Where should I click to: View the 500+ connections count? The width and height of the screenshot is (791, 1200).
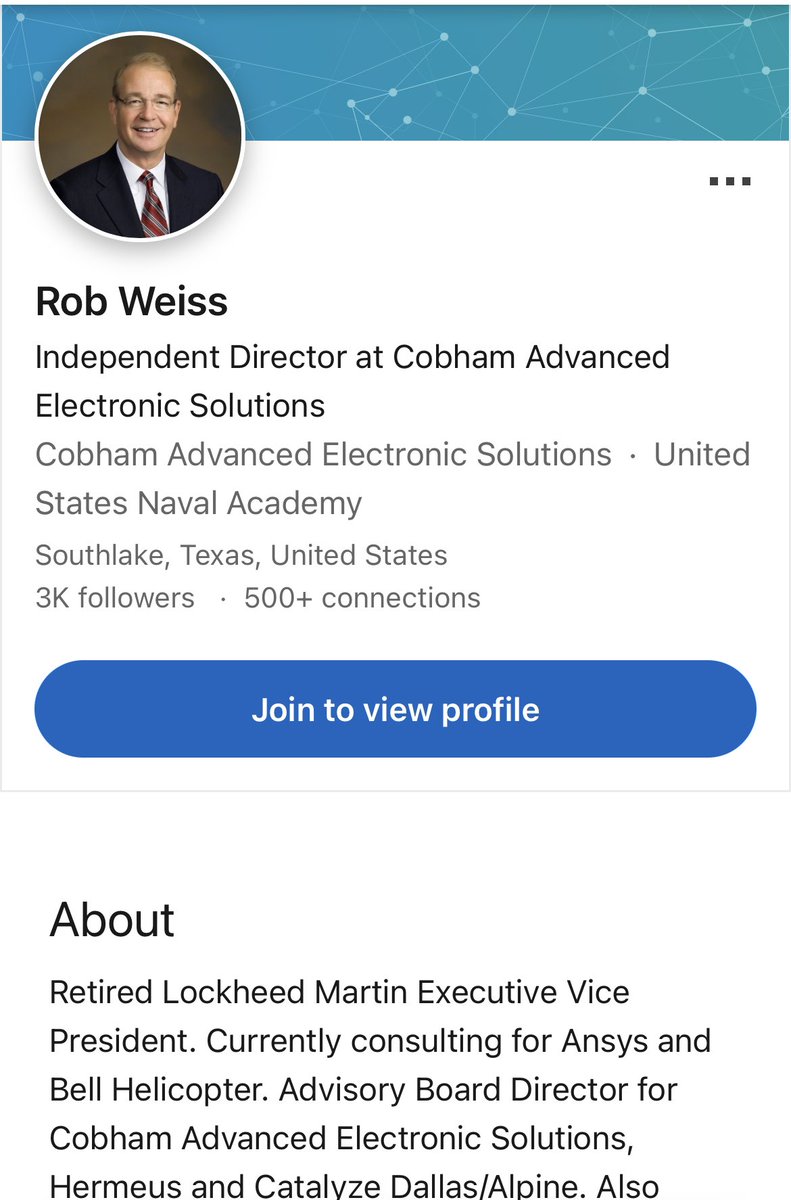coord(362,598)
